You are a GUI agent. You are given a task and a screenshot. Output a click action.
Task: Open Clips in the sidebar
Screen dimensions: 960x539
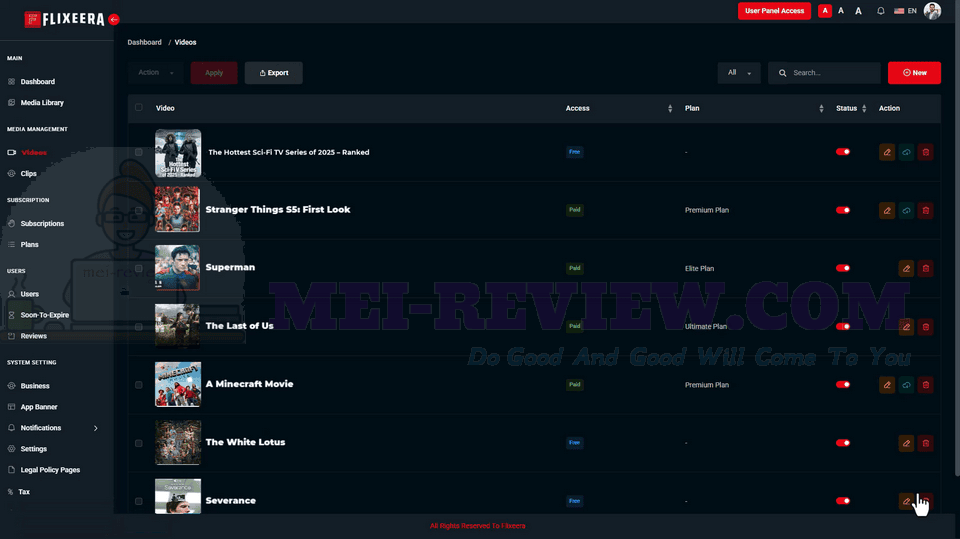28,174
